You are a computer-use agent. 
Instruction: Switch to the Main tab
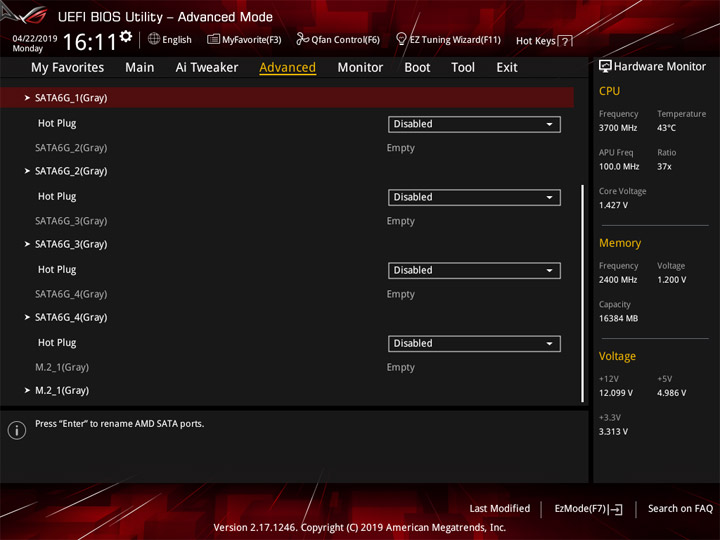pos(140,68)
